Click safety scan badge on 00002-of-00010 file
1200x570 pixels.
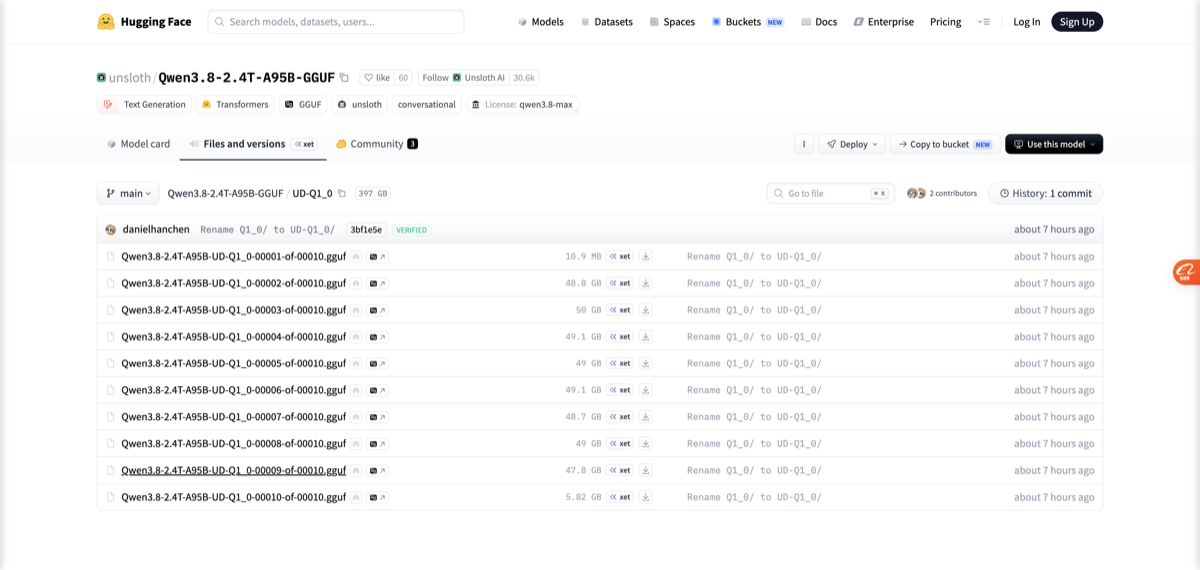click(355, 283)
